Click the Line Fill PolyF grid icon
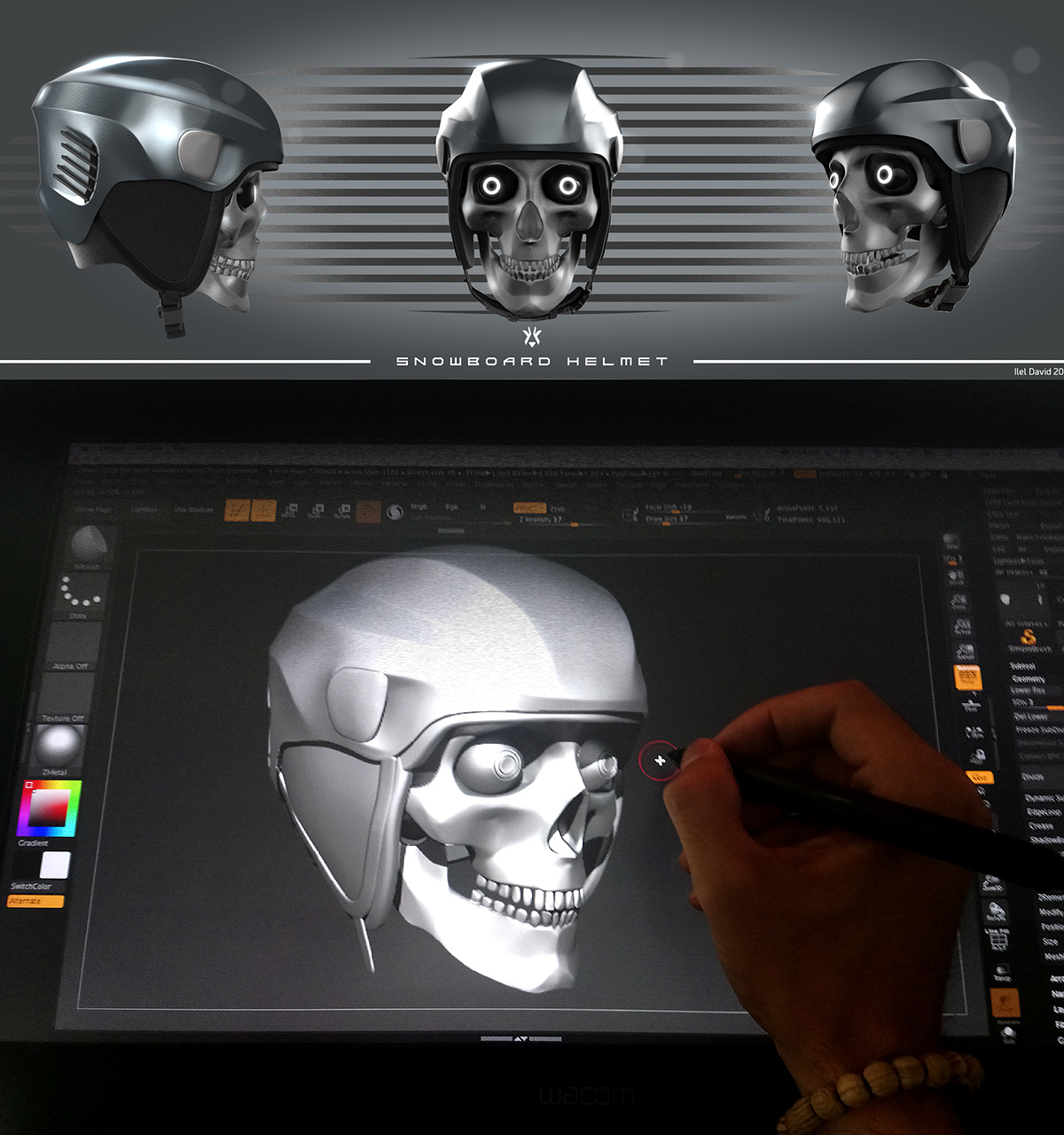This screenshot has height=1135, width=1064. coord(998,939)
